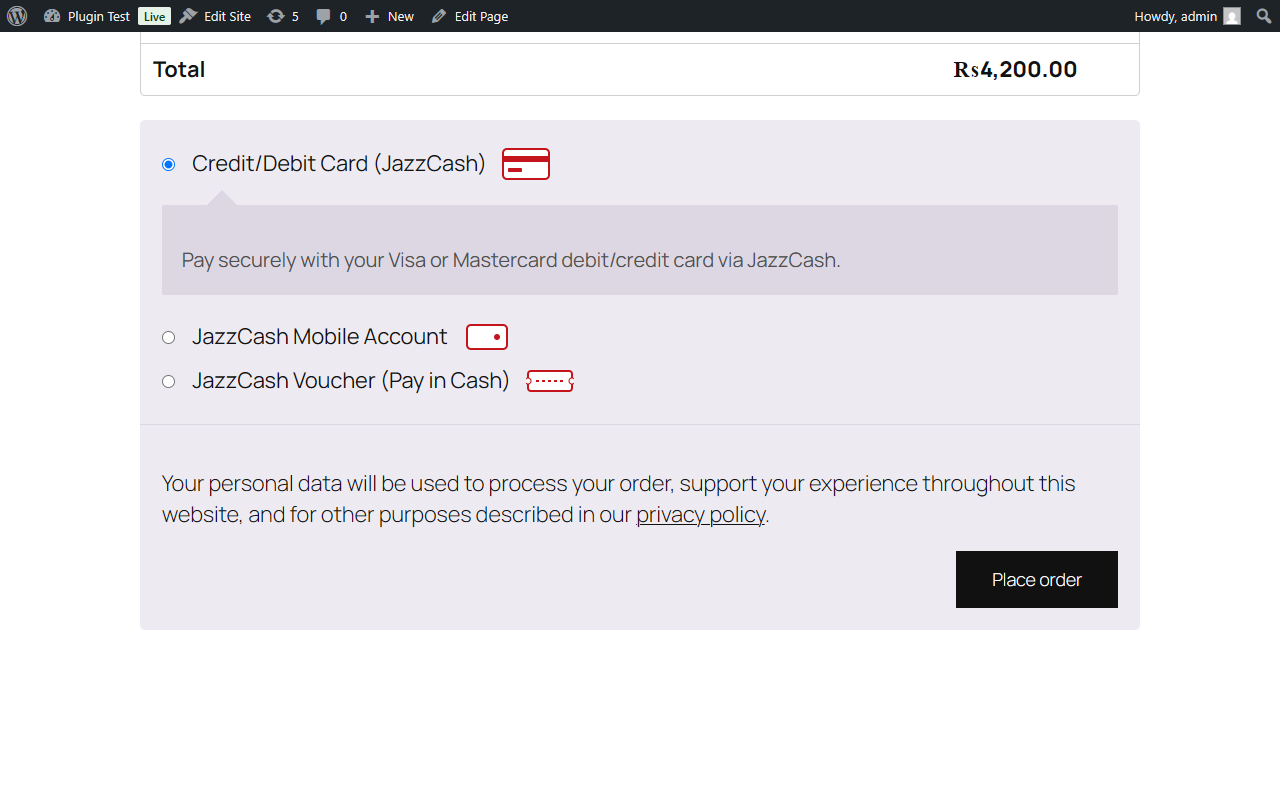Click the JazzCash Mobile Account label
The image size is (1280, 800).
(320, 337)
